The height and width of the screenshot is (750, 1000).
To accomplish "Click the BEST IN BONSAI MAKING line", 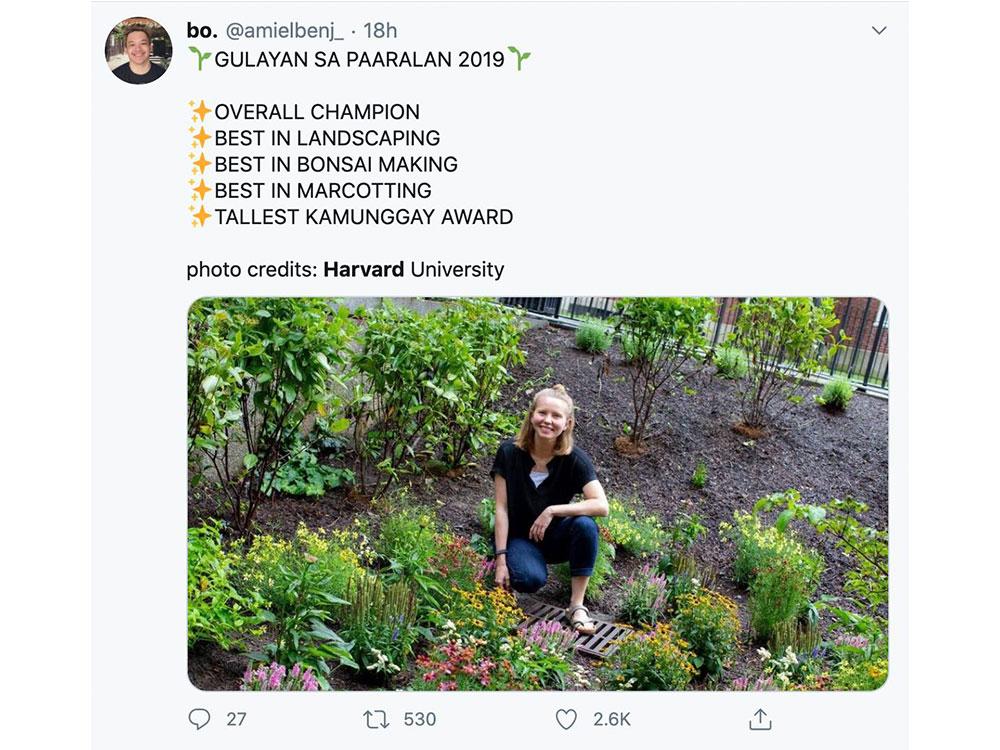I will [x=335, y=164].
